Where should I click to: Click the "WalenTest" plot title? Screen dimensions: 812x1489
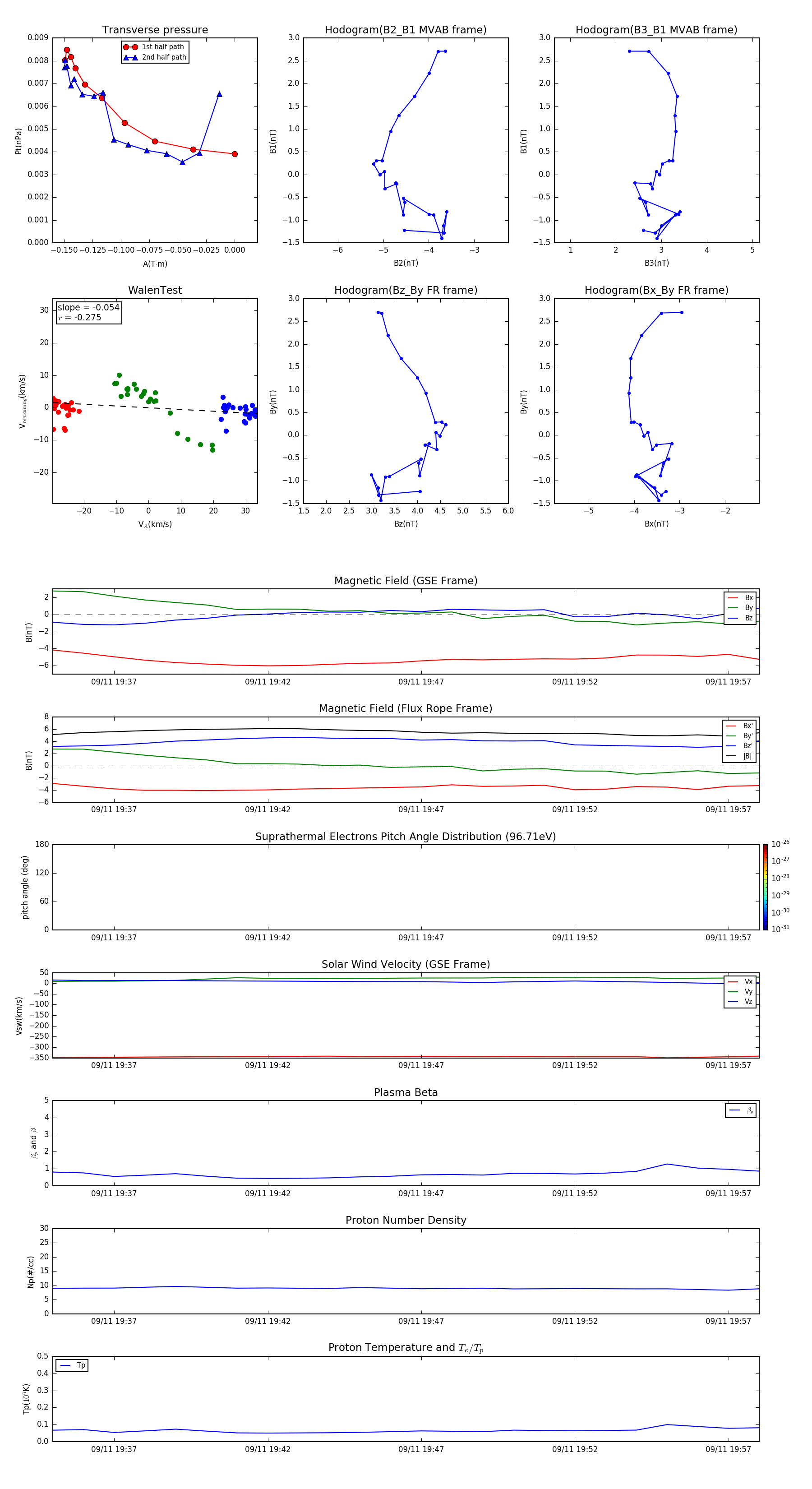click(155, 290)
